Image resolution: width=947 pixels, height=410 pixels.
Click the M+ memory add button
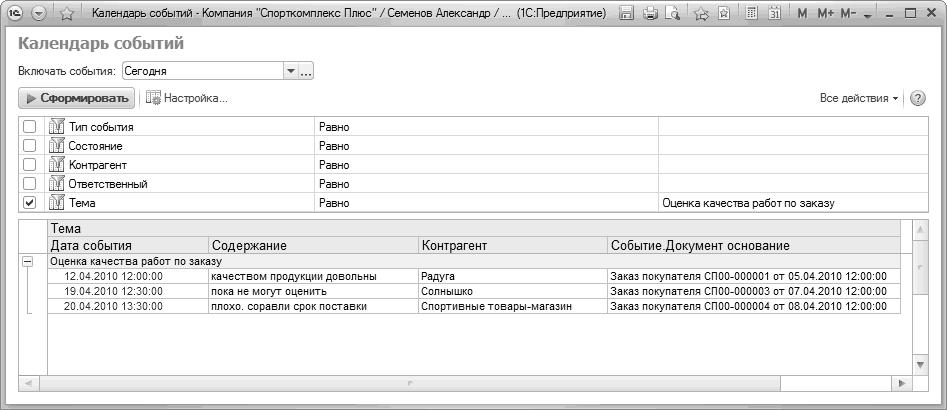(825, 13)
